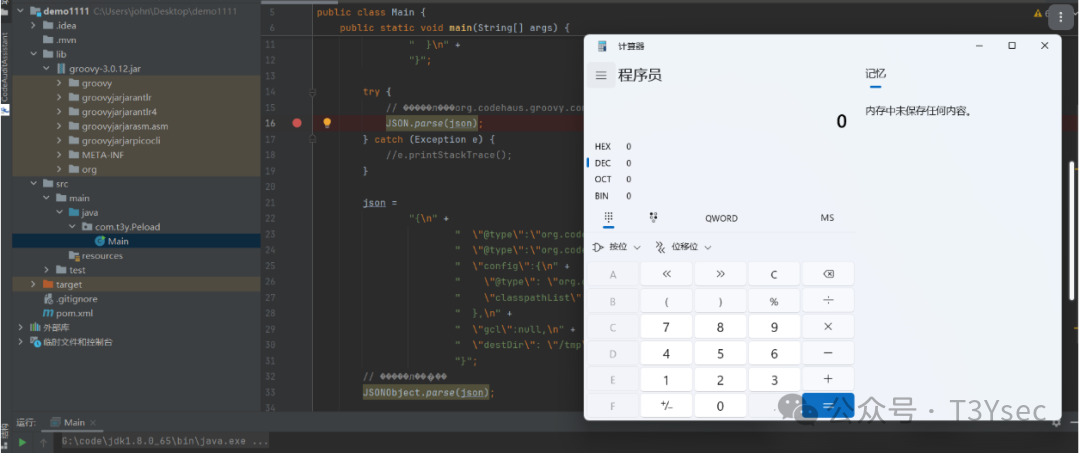
Task: Click the digit 9 key
Action: click(774, 327)
